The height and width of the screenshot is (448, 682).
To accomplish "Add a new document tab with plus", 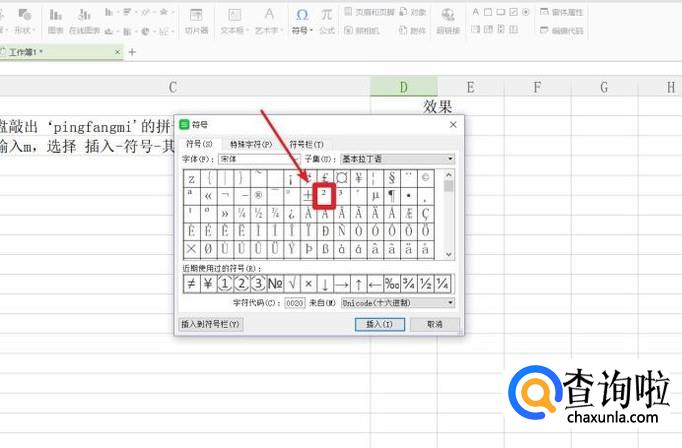I will coord(132,52).
